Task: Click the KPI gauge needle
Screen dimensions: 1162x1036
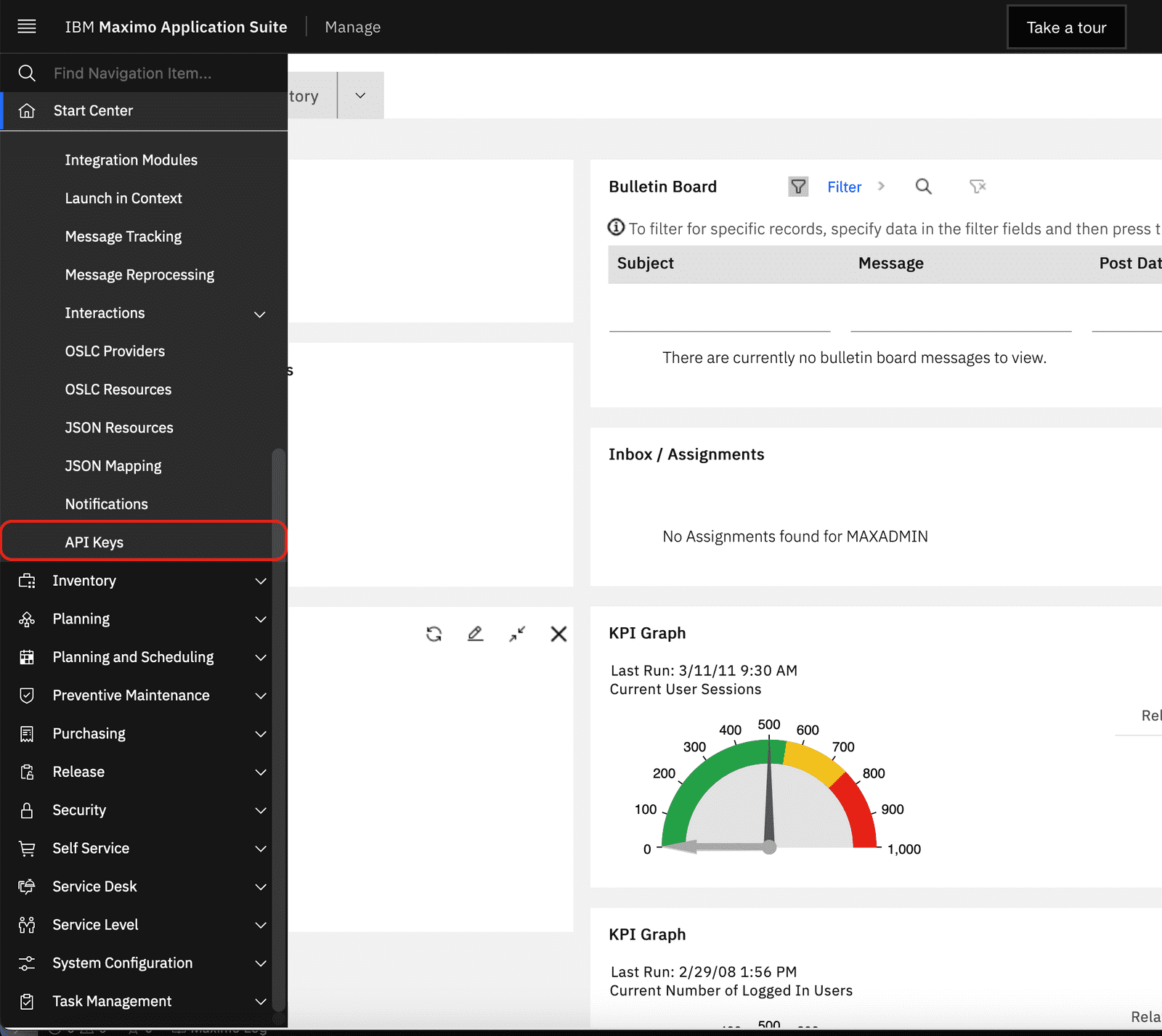Action: click(769, 791)
